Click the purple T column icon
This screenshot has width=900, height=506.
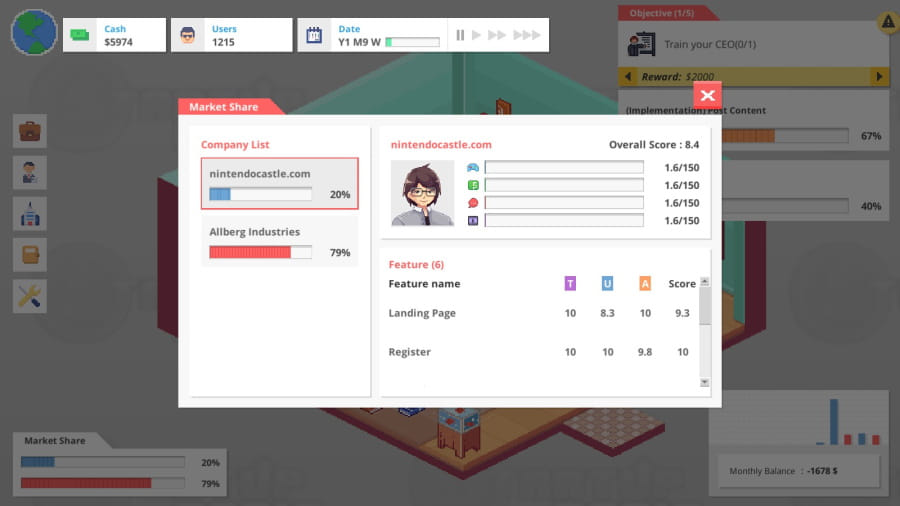coord(570,284)
